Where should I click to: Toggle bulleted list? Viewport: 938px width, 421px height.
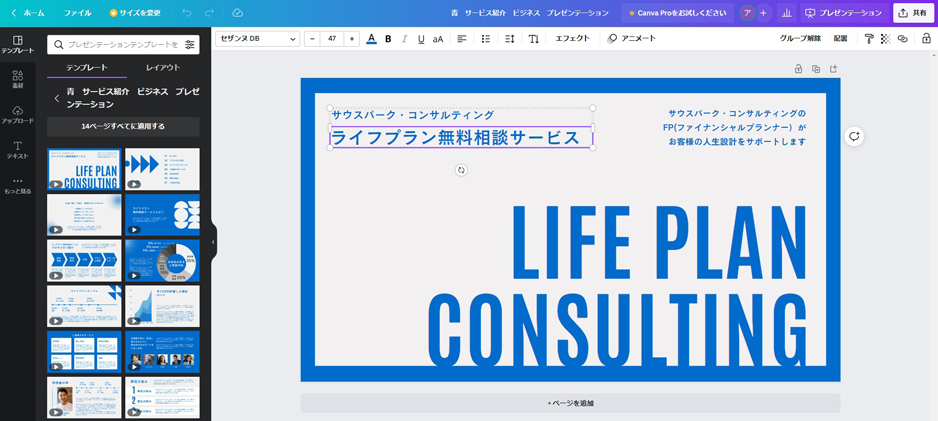486,38
